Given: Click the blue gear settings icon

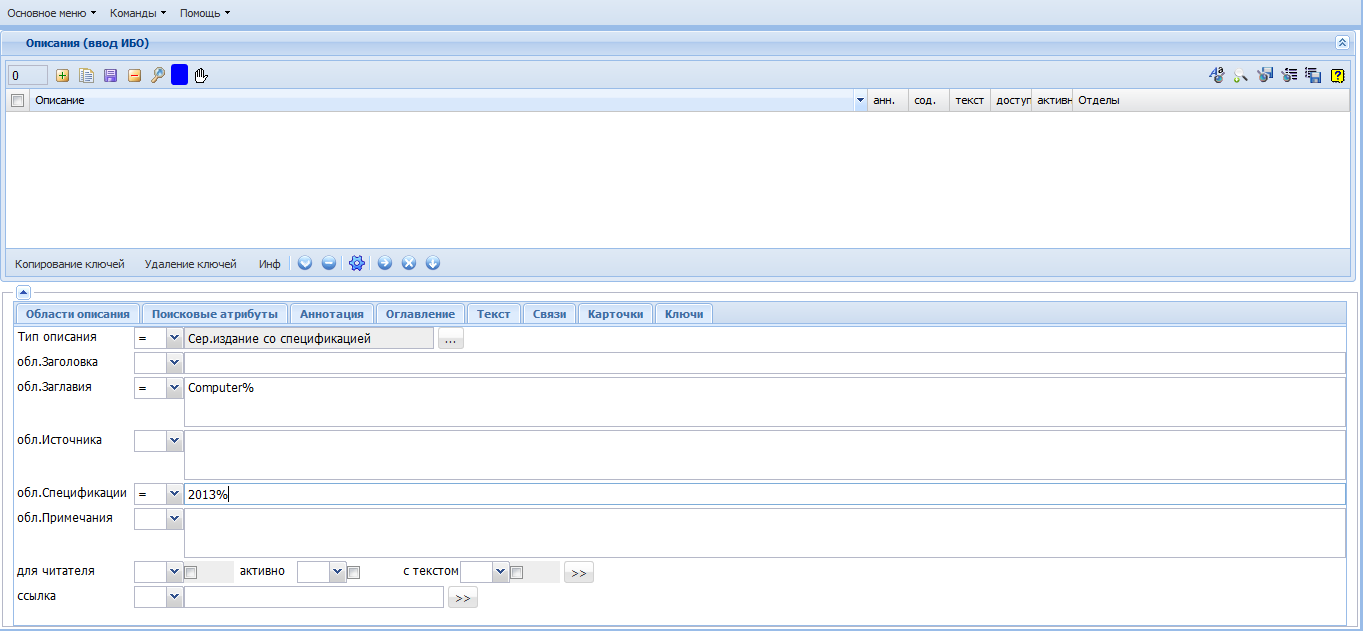Looking at the screenshot, I should (357, 263).
